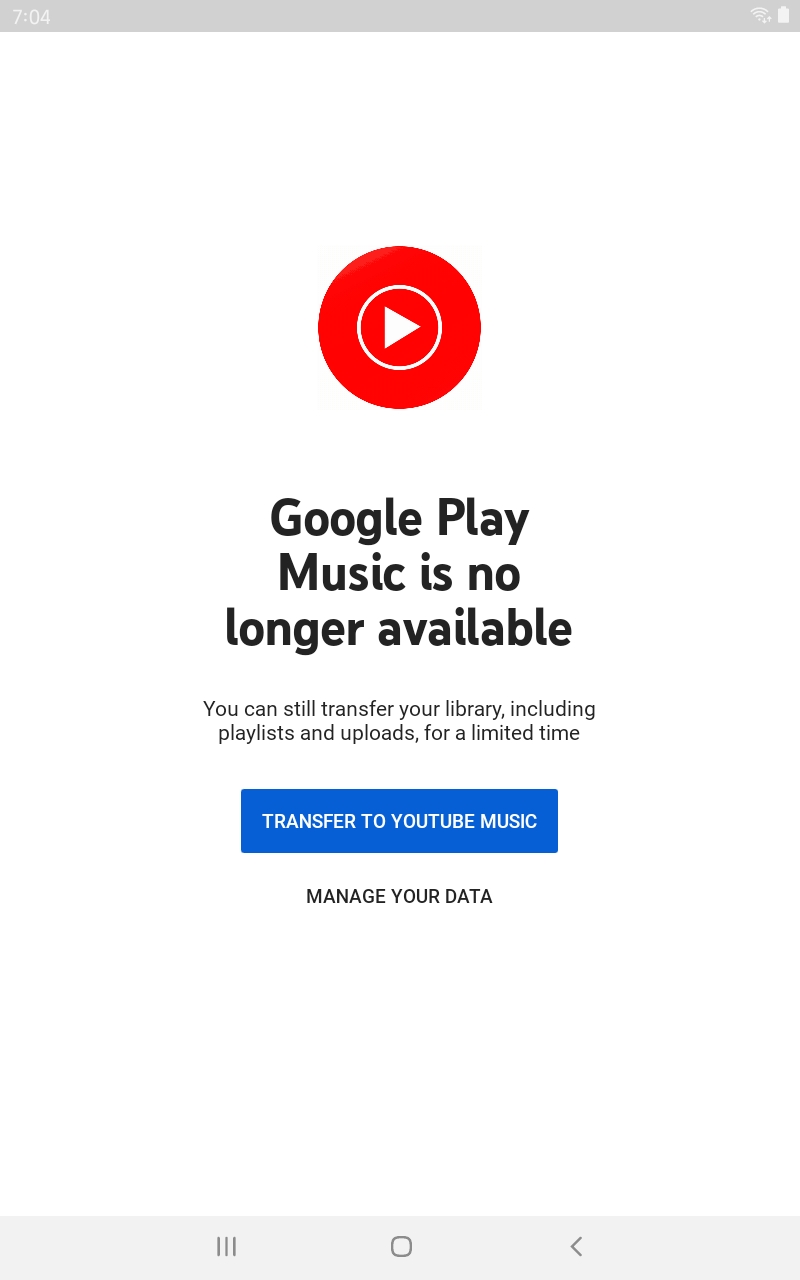Start transfer with TRANSFER TO YOUTUBE MUSIC button
The image size is (800, 1280).
(399, 821)
